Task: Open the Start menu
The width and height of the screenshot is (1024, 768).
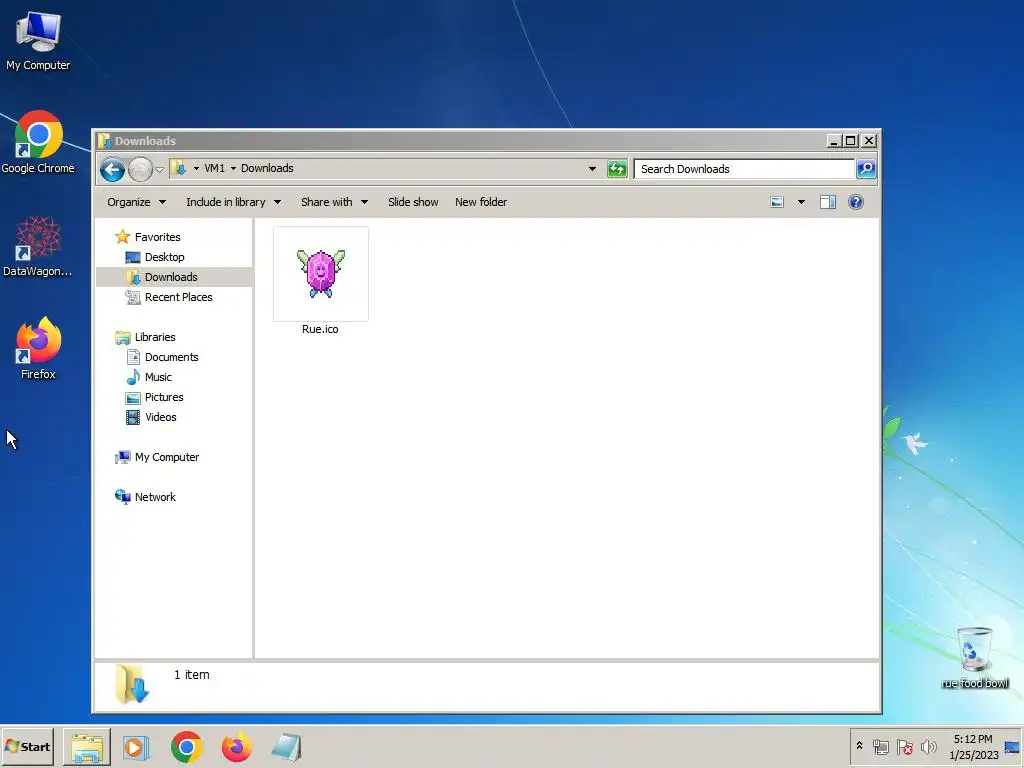Action: click(x=27, y=747)
